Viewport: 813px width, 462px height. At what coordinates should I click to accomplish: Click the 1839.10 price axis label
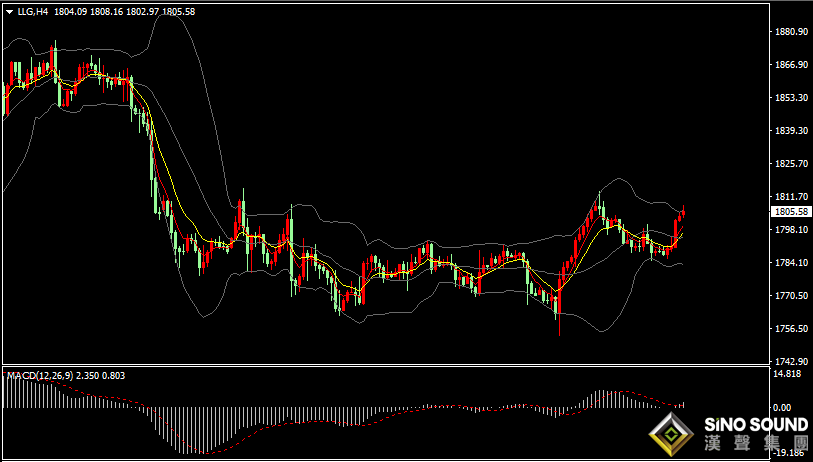[x=791, y=131]
